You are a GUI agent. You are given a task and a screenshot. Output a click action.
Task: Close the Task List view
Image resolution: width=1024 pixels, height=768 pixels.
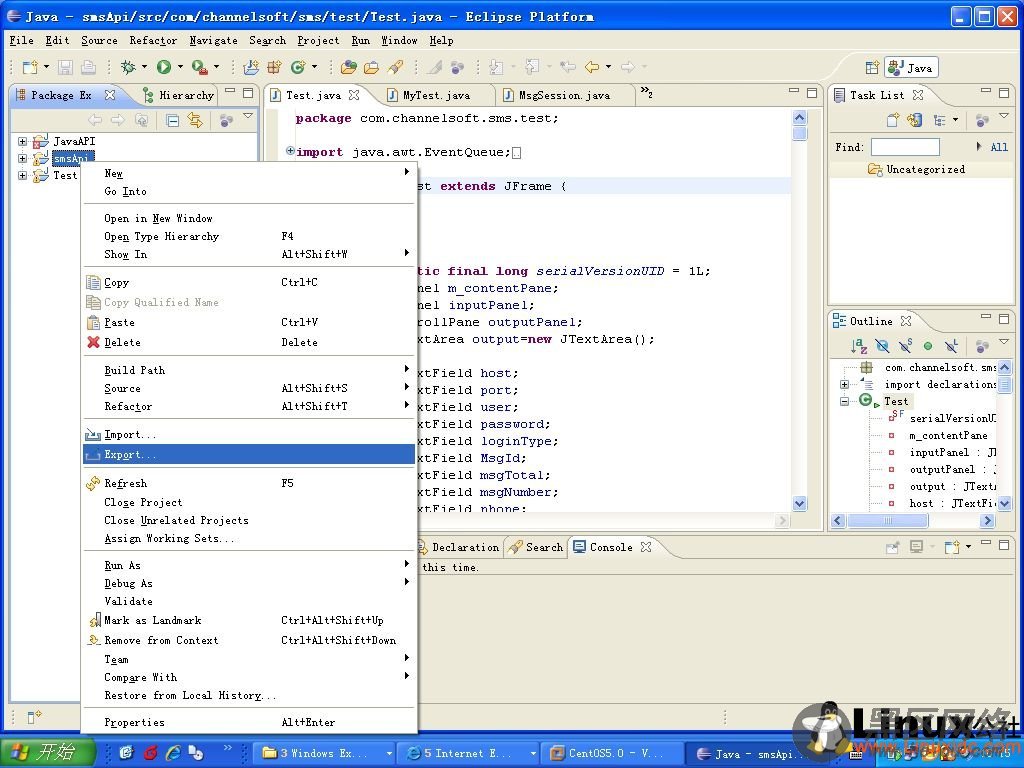[x=918, y=95]
